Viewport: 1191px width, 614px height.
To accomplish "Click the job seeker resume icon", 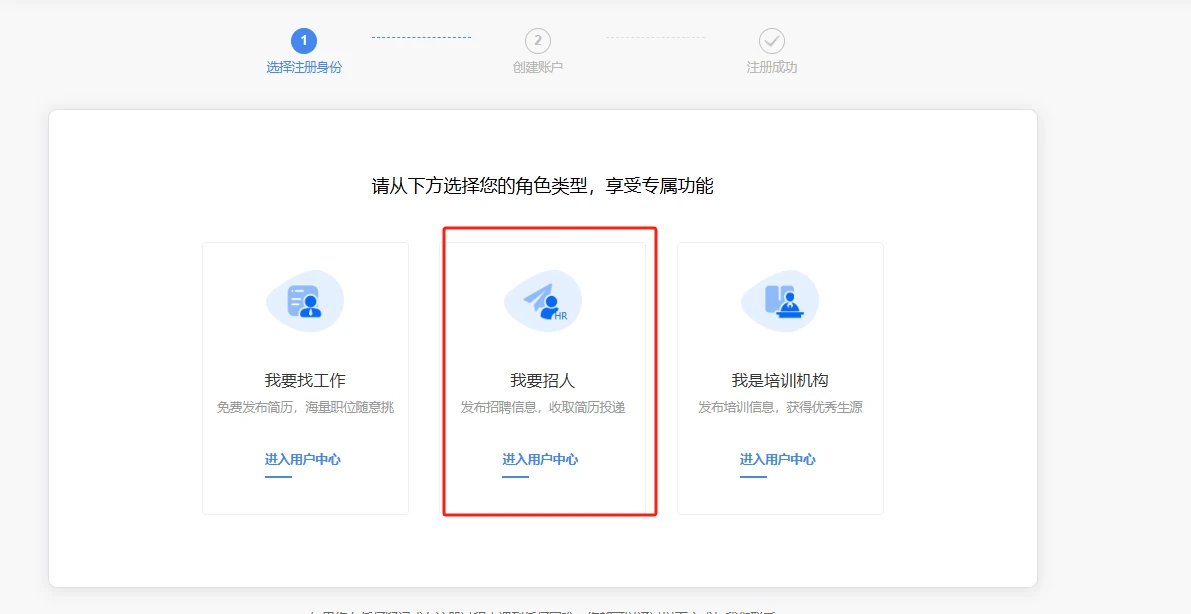I will coord(305,301).
